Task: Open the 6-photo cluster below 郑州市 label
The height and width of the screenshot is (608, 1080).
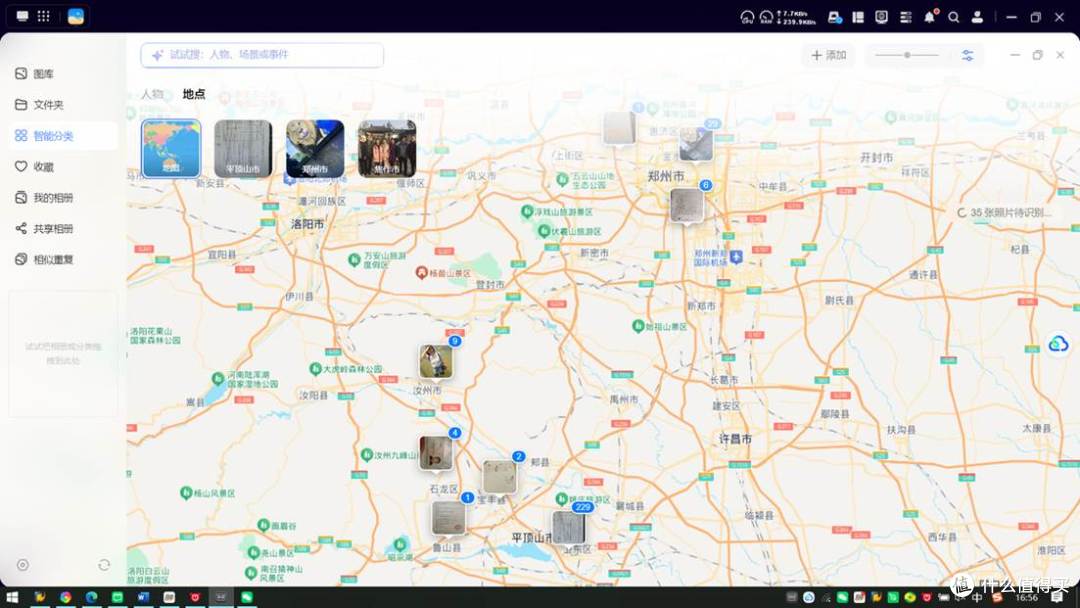Action: coord(687,205)
